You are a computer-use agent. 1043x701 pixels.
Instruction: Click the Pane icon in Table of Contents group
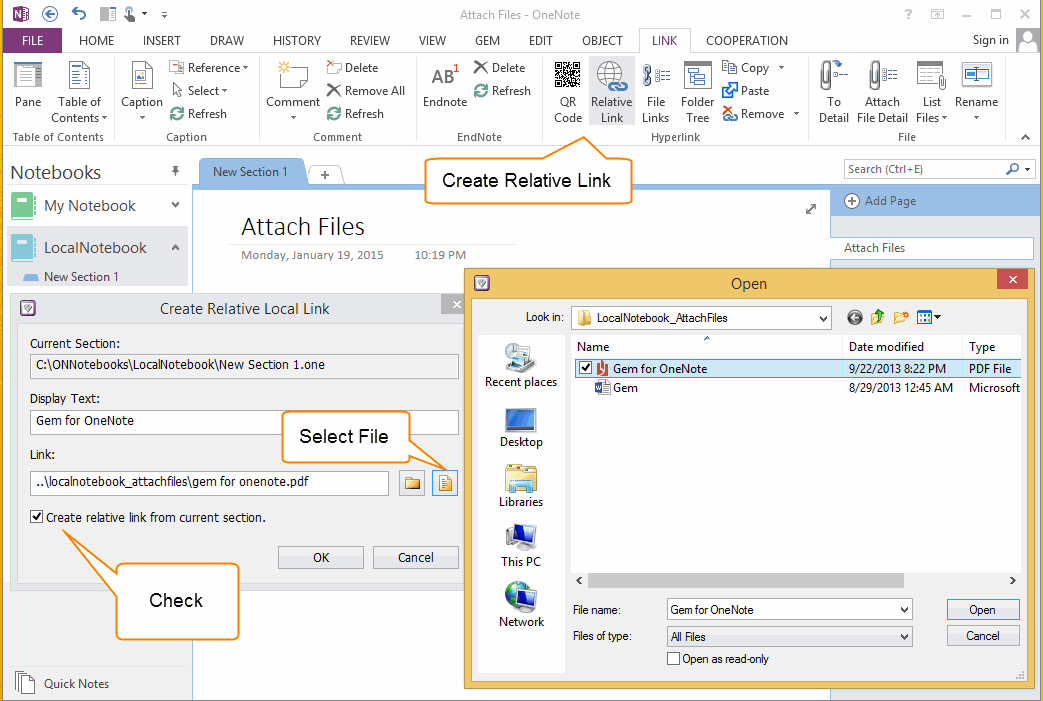coord(28,84)
